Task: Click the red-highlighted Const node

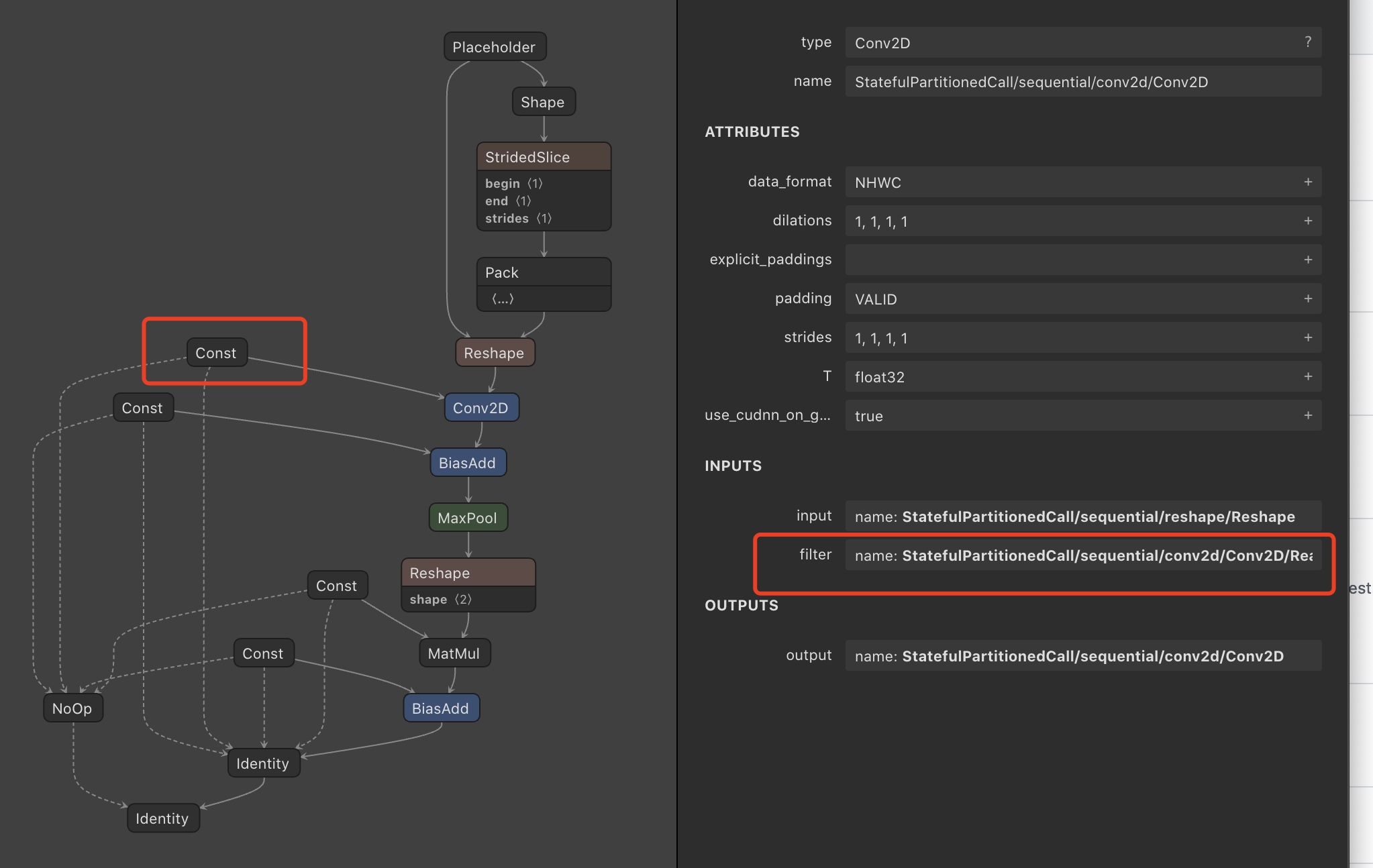Action: [x=217, y=352]
